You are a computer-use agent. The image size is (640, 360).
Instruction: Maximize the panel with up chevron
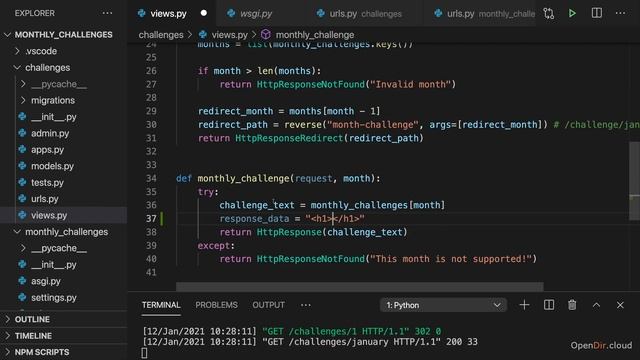point(596,305)
